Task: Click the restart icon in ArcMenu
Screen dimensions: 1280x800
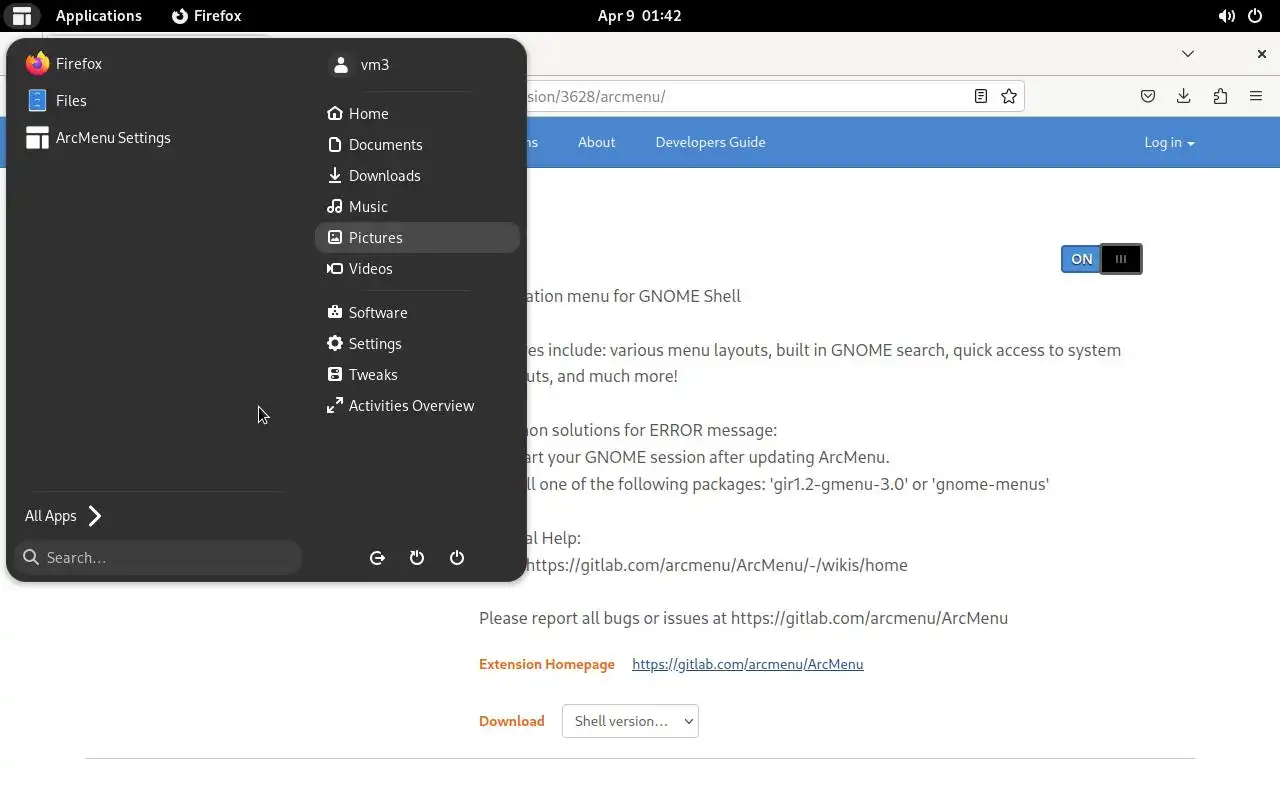Action: click(x=417, y=558)
